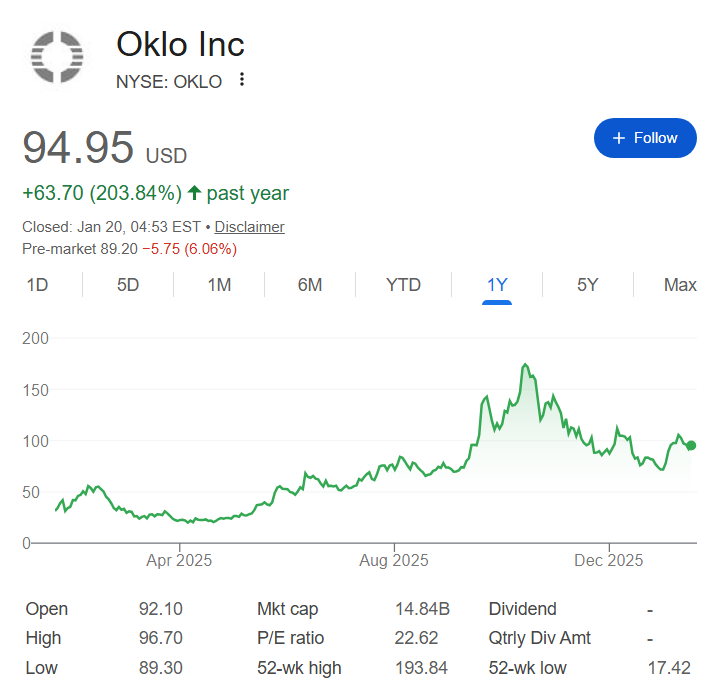
Task: Open the Disclaimer link
Action: 249,227
